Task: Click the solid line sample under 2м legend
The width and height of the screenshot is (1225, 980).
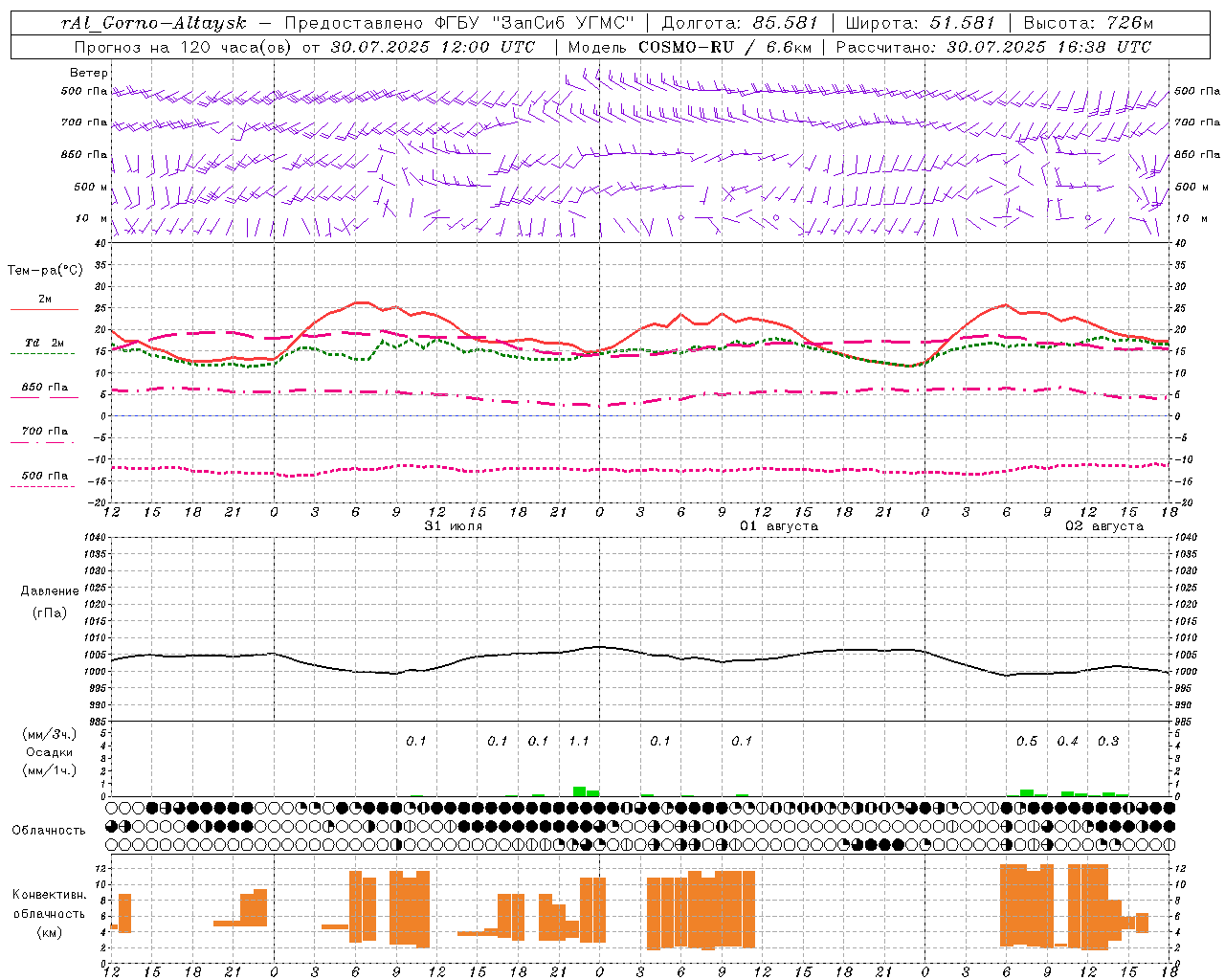Action: [44, 309]
